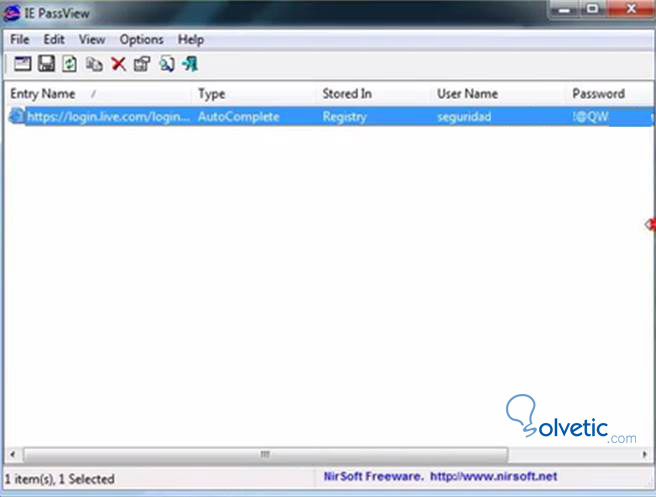Open the Properties toolbar icon
Viewport: 656px width, 497px height.
click(142, 64)
